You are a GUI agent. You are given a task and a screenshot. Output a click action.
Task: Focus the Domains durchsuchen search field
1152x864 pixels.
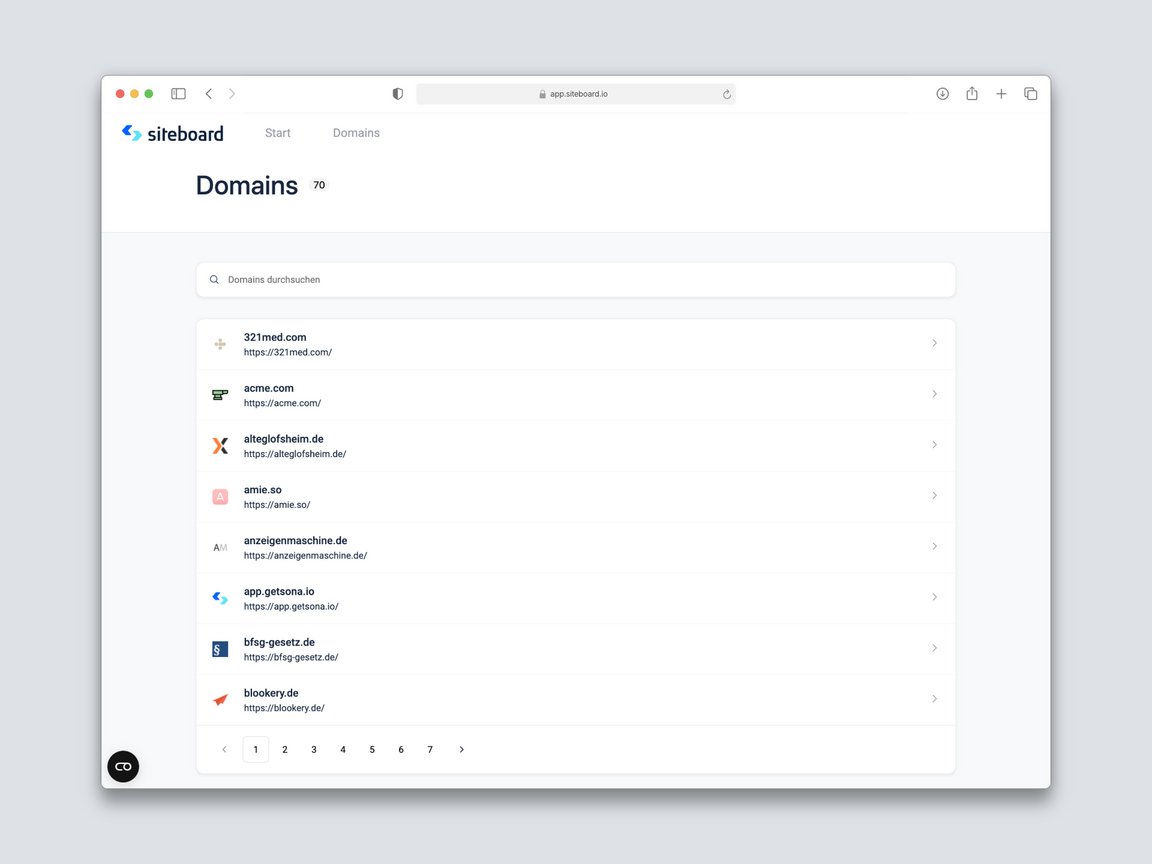pyautogui.click(x=576, y=280)
